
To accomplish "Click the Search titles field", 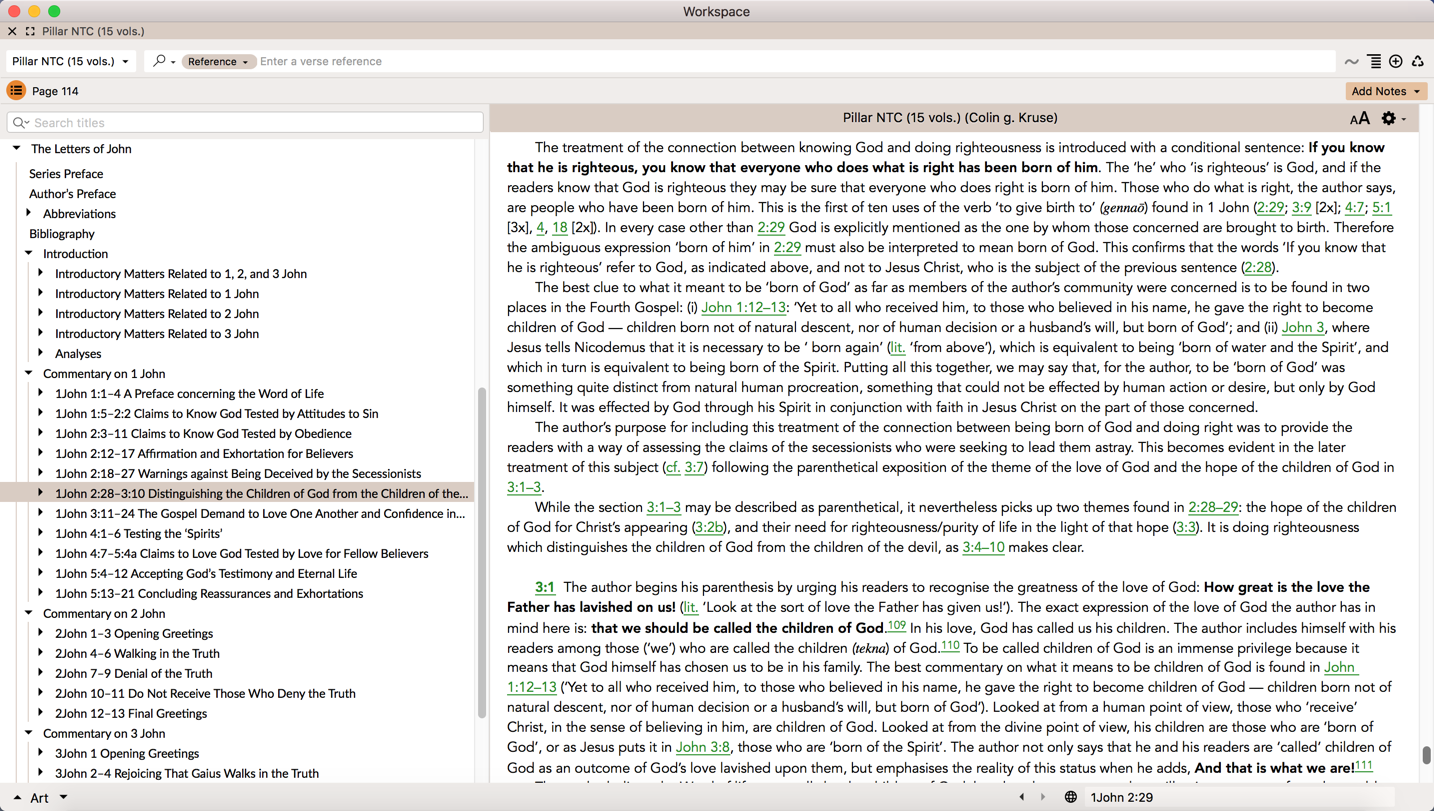I will pyautogui.click(x=245, y=123).
